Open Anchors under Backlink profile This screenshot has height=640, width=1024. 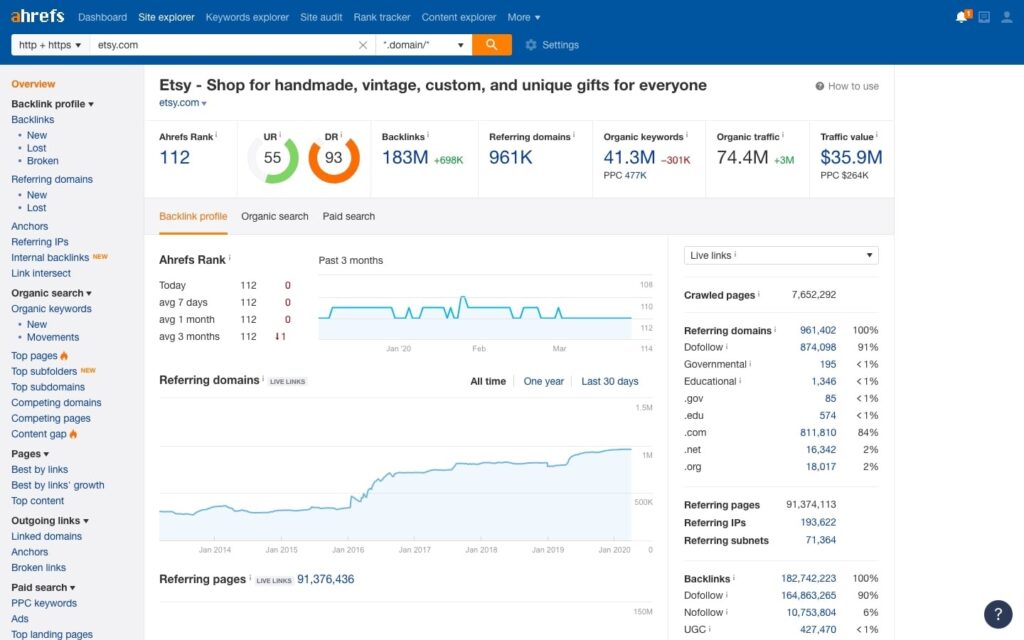point(29,226)
